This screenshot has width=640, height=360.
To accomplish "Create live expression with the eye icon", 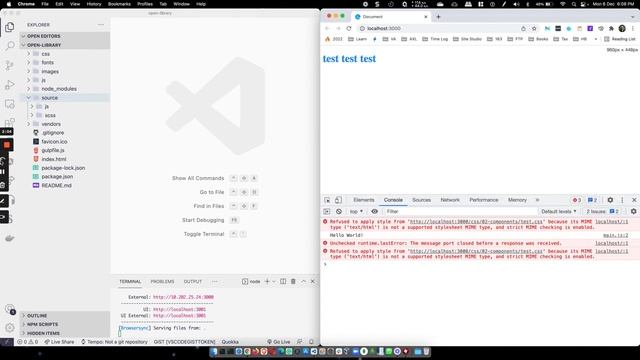I will tap(374, 211).
